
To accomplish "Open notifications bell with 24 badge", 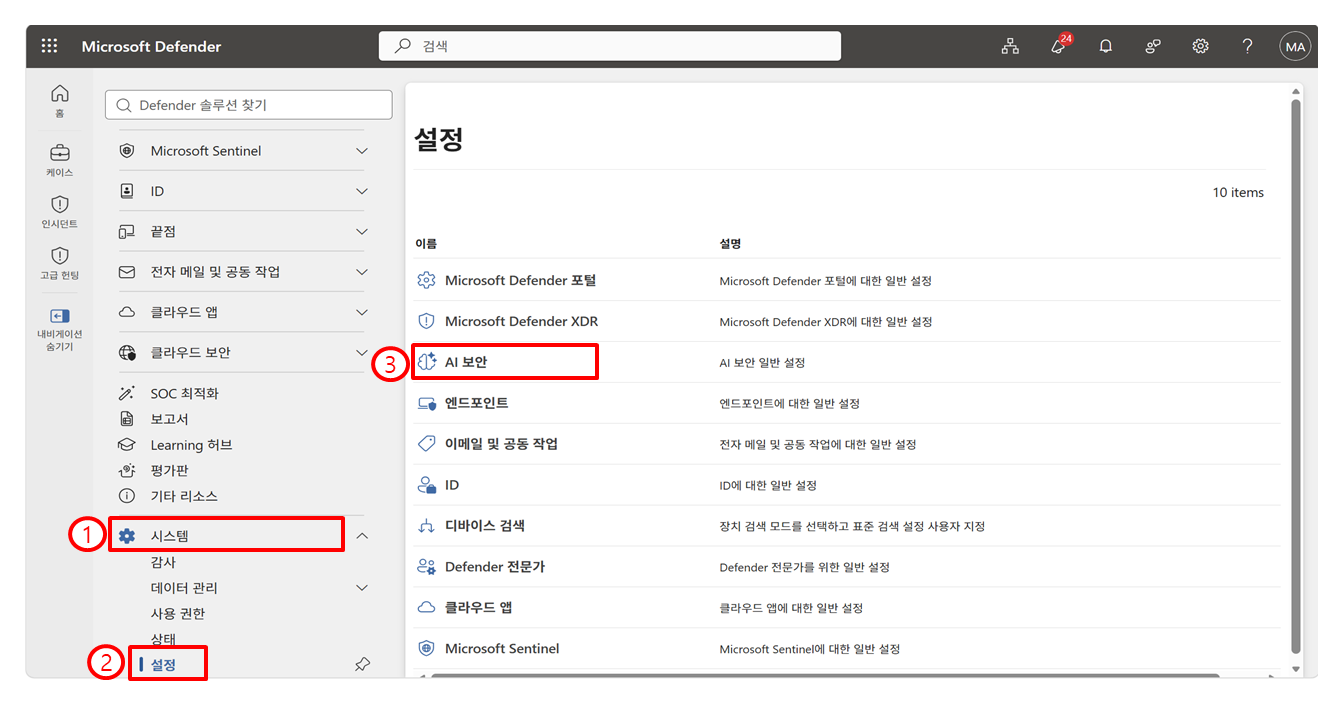I will (x=1058, y=46).
